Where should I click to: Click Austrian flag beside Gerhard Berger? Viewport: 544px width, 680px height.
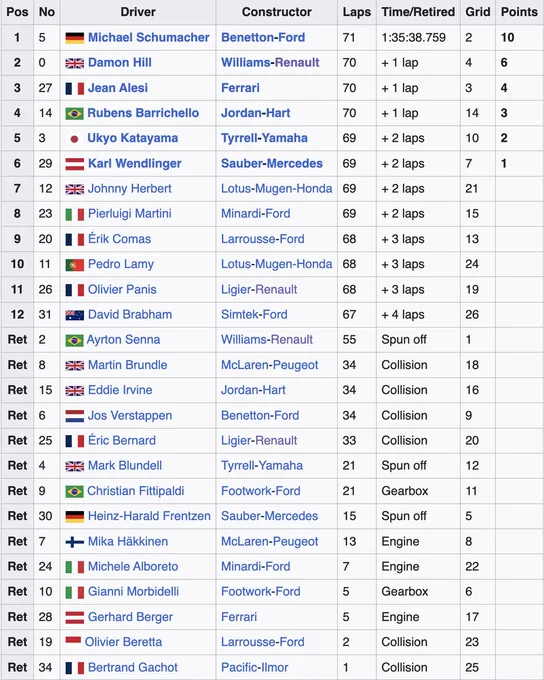pos(75,618)
